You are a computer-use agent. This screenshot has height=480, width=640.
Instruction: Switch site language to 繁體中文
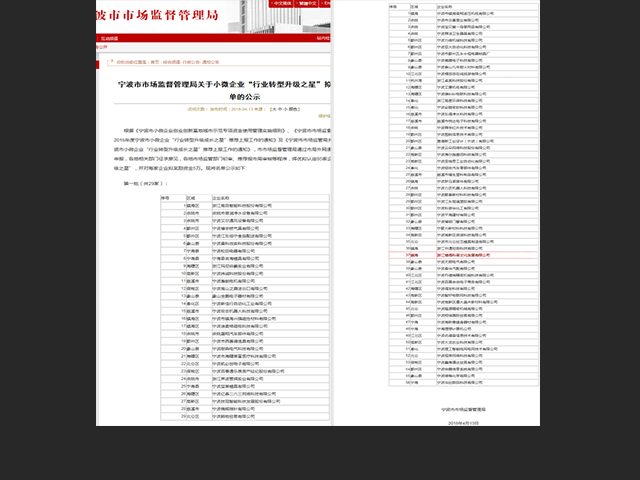[306, 4]
